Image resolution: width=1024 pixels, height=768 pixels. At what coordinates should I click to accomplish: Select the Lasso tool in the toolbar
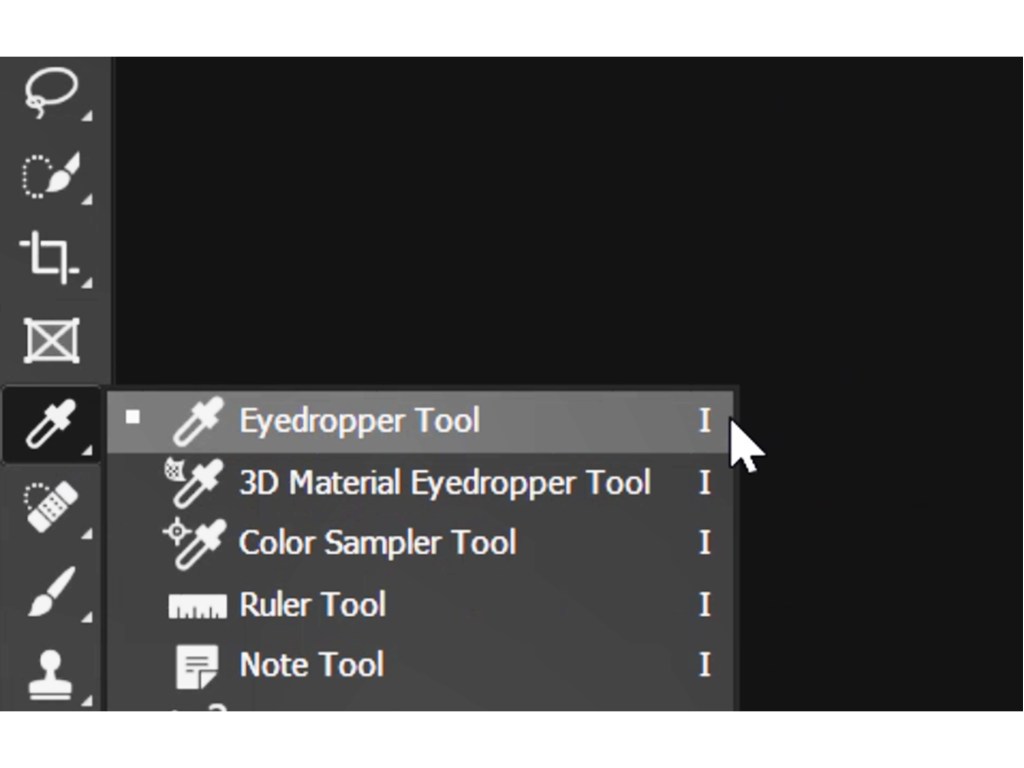point(50,93)
